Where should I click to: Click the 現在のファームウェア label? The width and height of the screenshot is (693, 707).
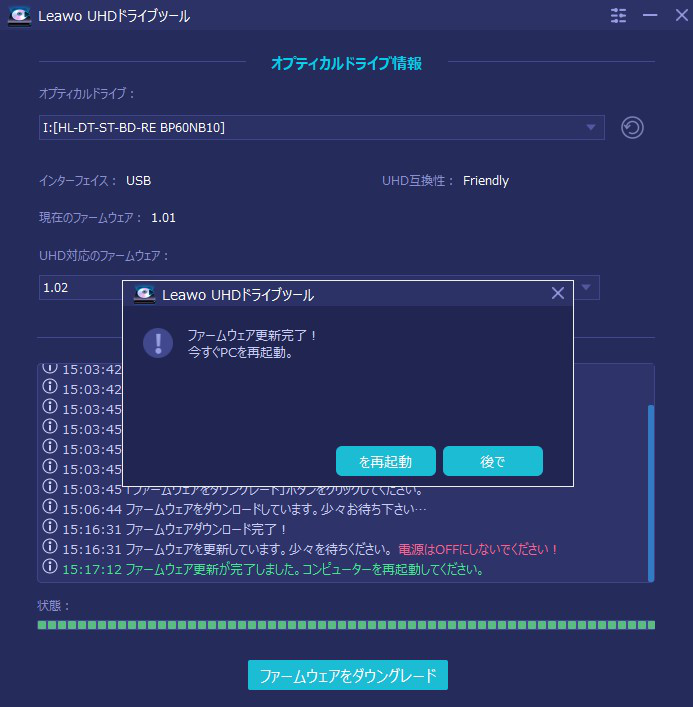tap(90, 218)
